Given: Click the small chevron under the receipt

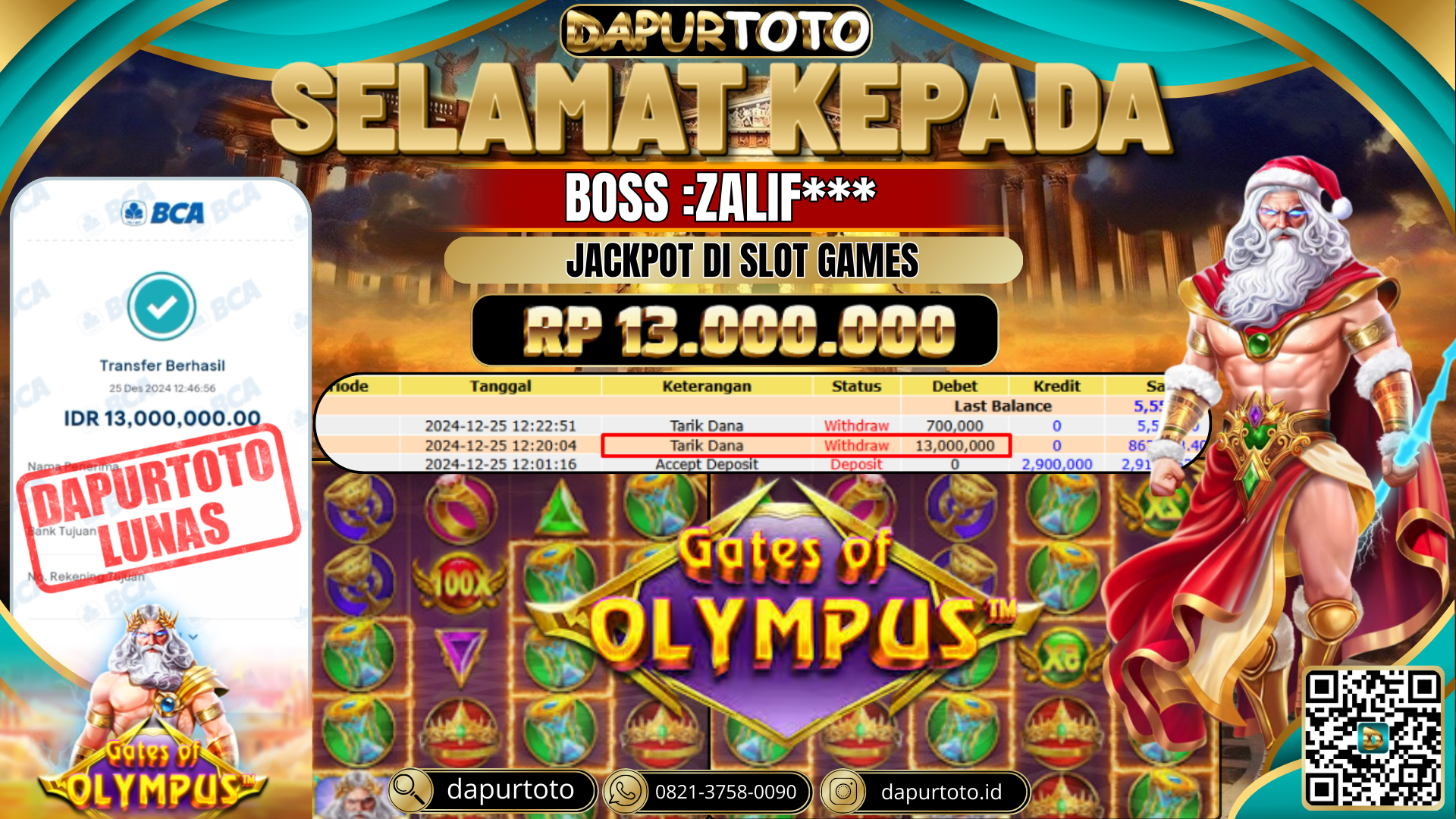Looking at the screenshot, I should click(193, 637).
